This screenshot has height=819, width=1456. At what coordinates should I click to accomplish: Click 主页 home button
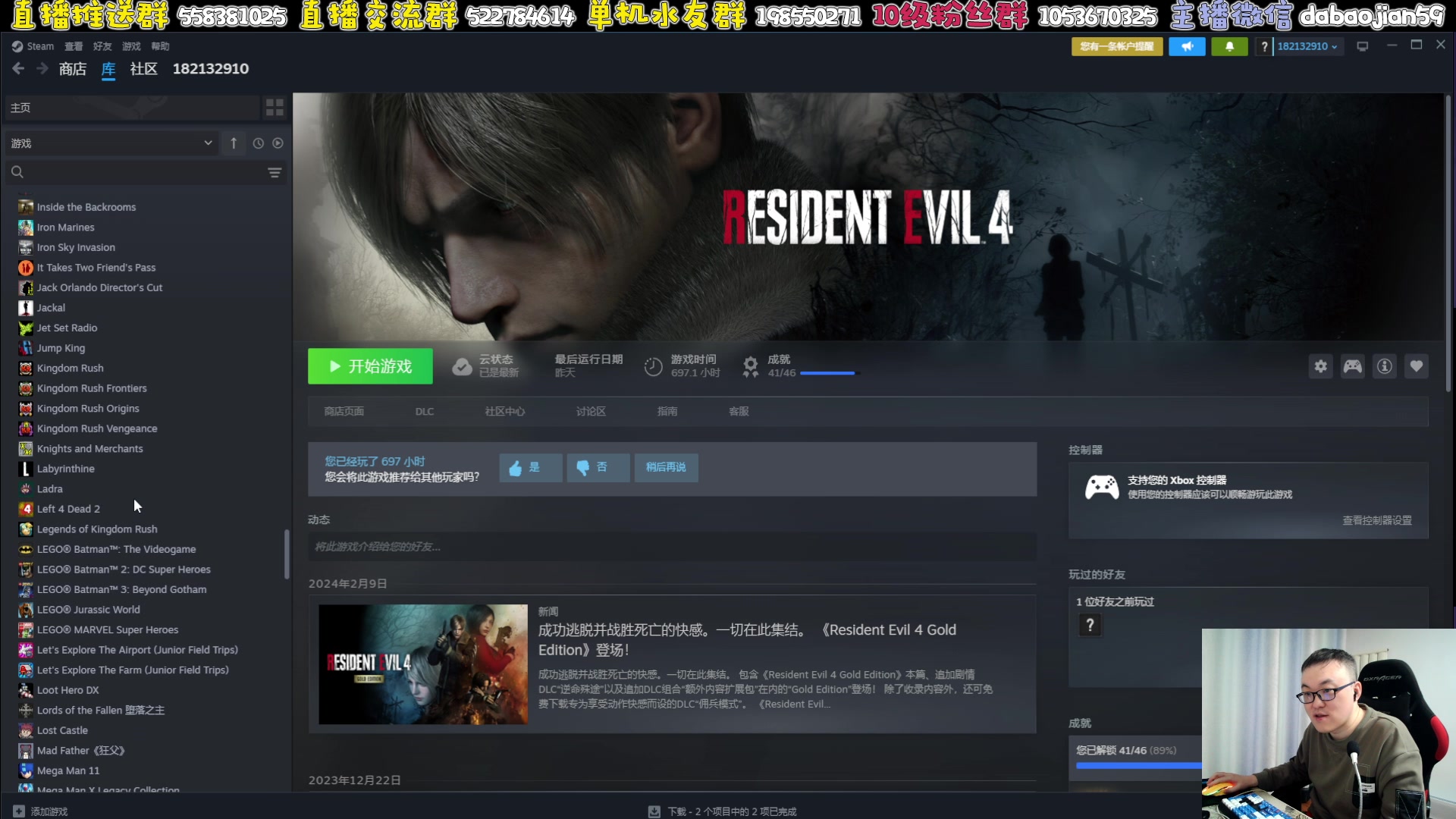(132, 108)
